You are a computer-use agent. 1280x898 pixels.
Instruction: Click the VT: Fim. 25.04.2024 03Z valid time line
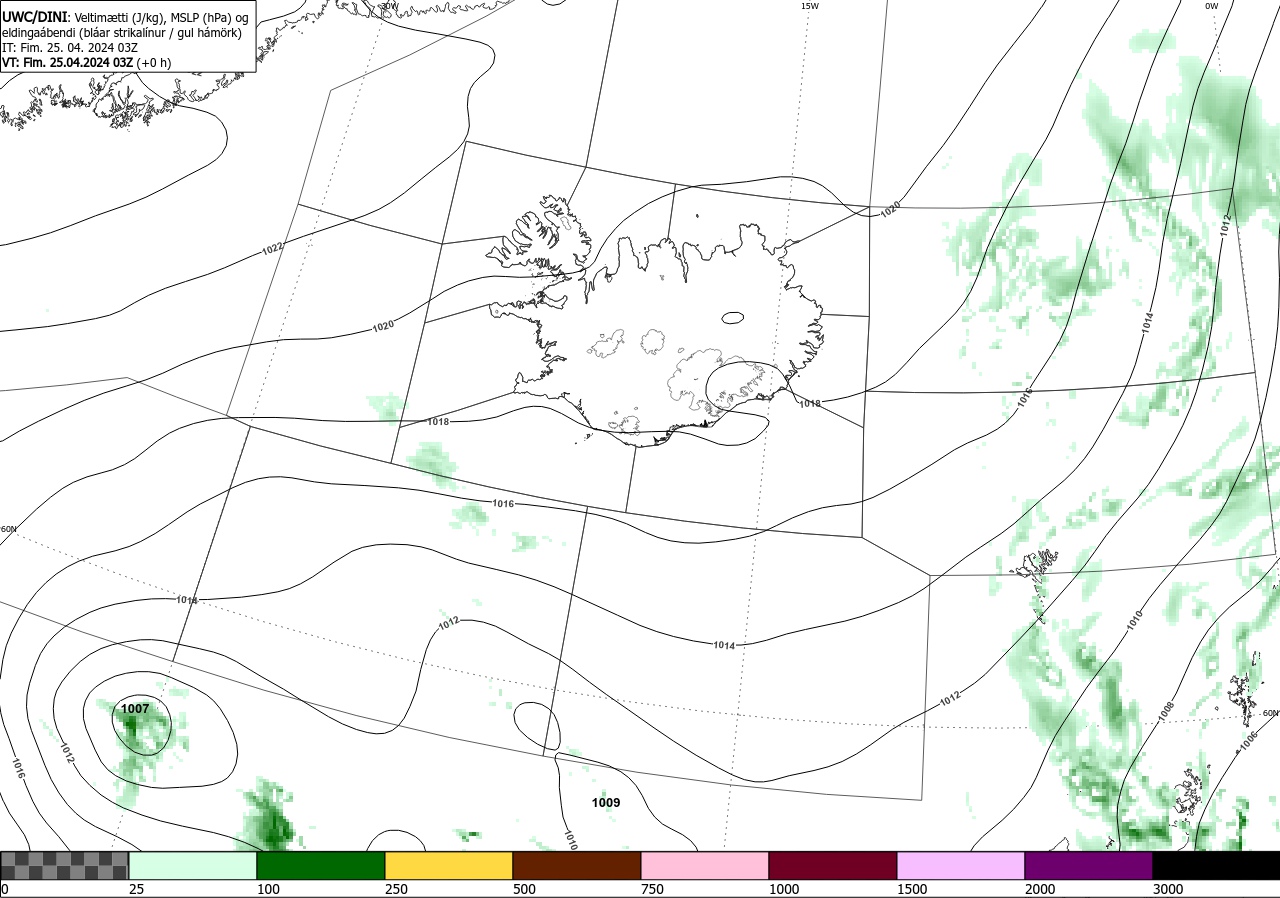click(87, 62)
